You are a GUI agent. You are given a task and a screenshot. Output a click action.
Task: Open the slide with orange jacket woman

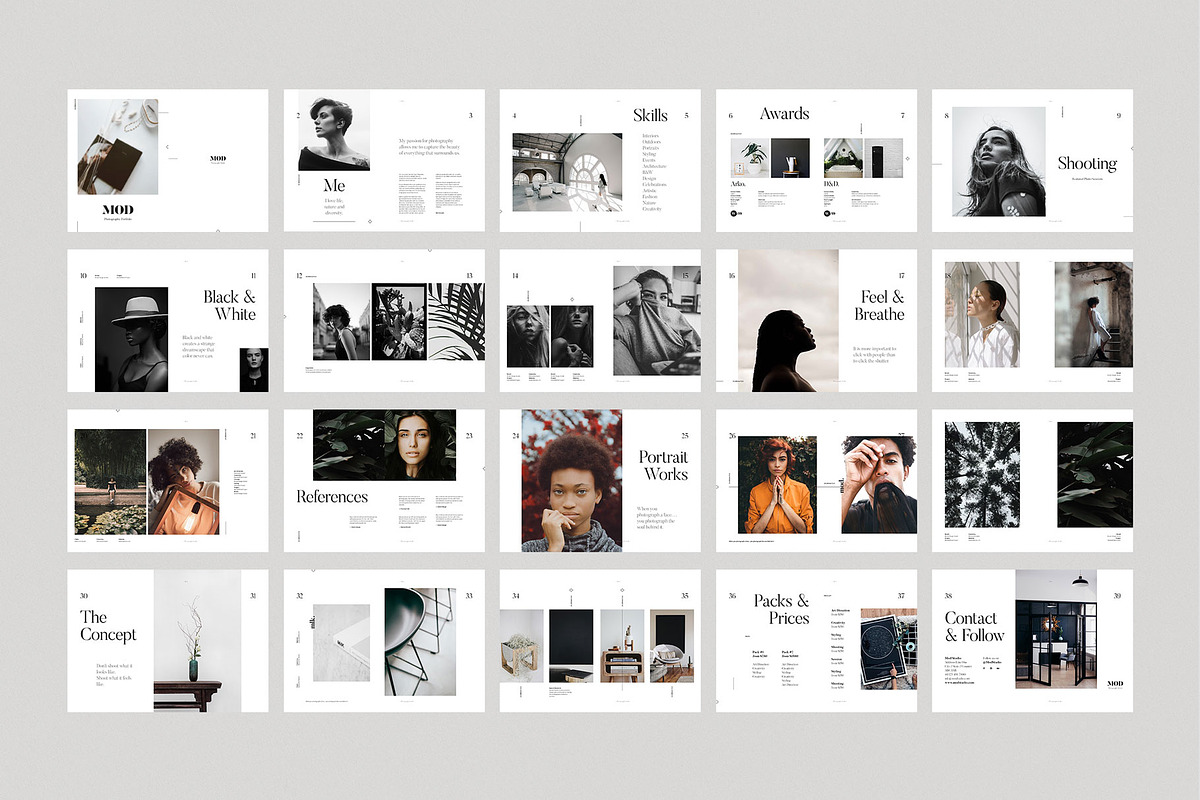(x=816, y=481)
